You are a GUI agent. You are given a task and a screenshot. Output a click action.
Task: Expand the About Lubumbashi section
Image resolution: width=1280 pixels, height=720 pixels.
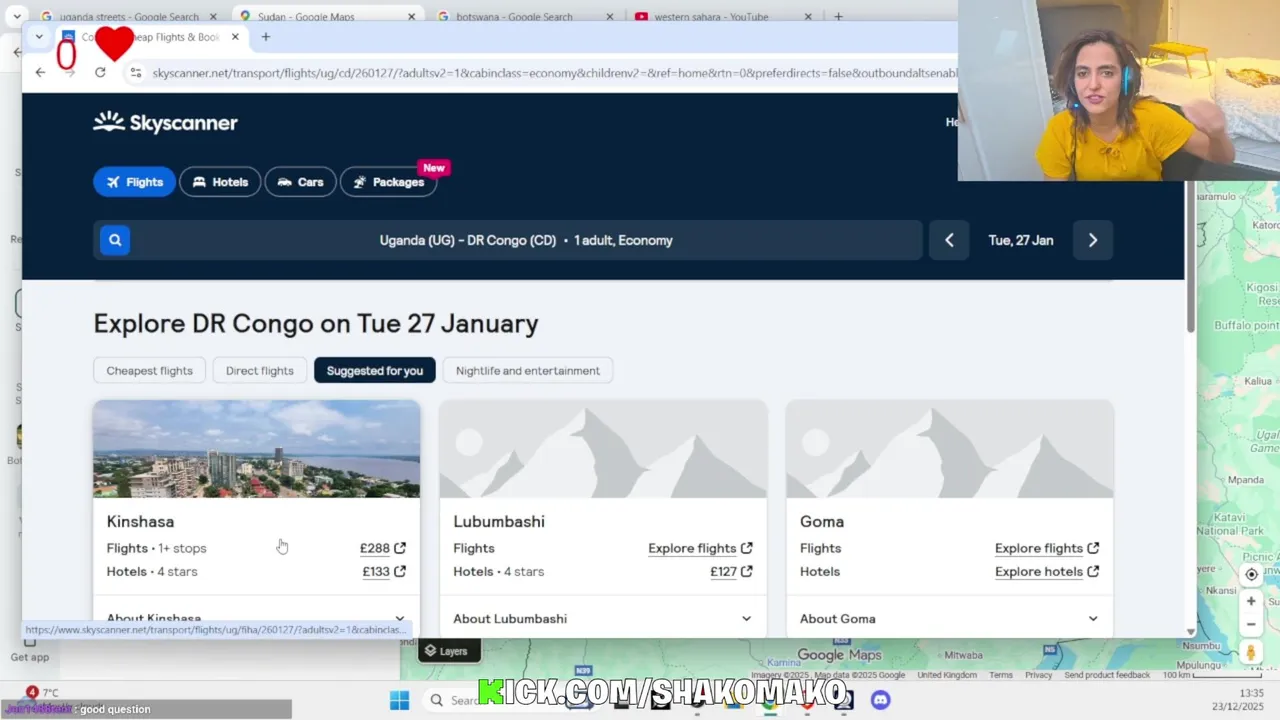click(x=603, y=618)
